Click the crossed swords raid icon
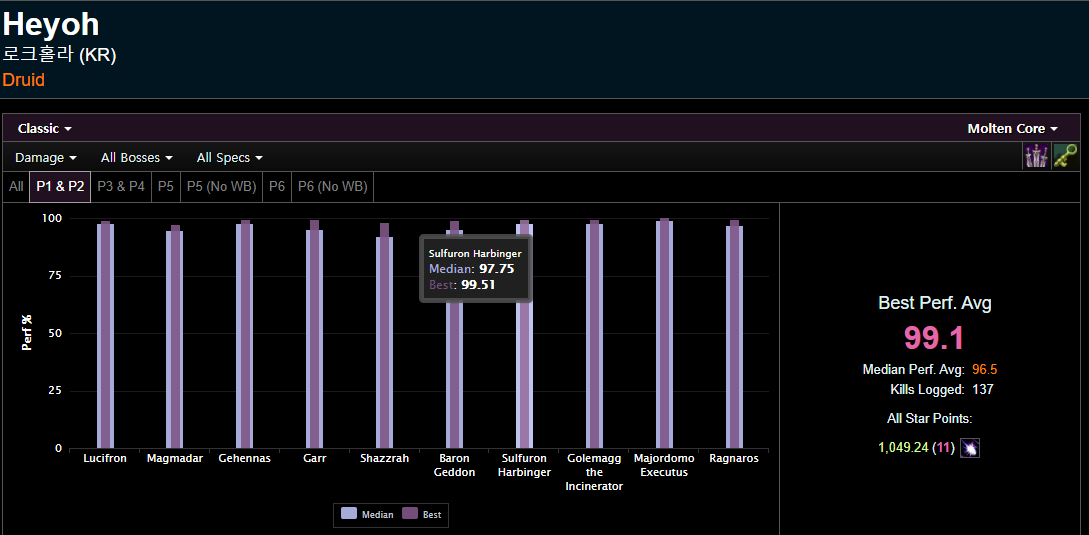This screenshot has height=535, width=1089. point(1036,156)
